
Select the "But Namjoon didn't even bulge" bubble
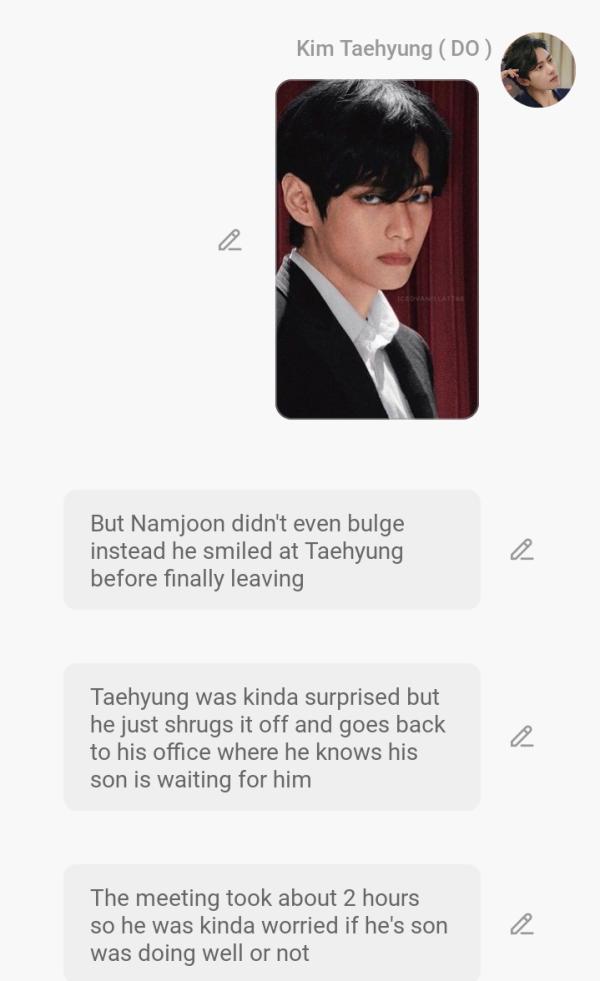point(272,549)
